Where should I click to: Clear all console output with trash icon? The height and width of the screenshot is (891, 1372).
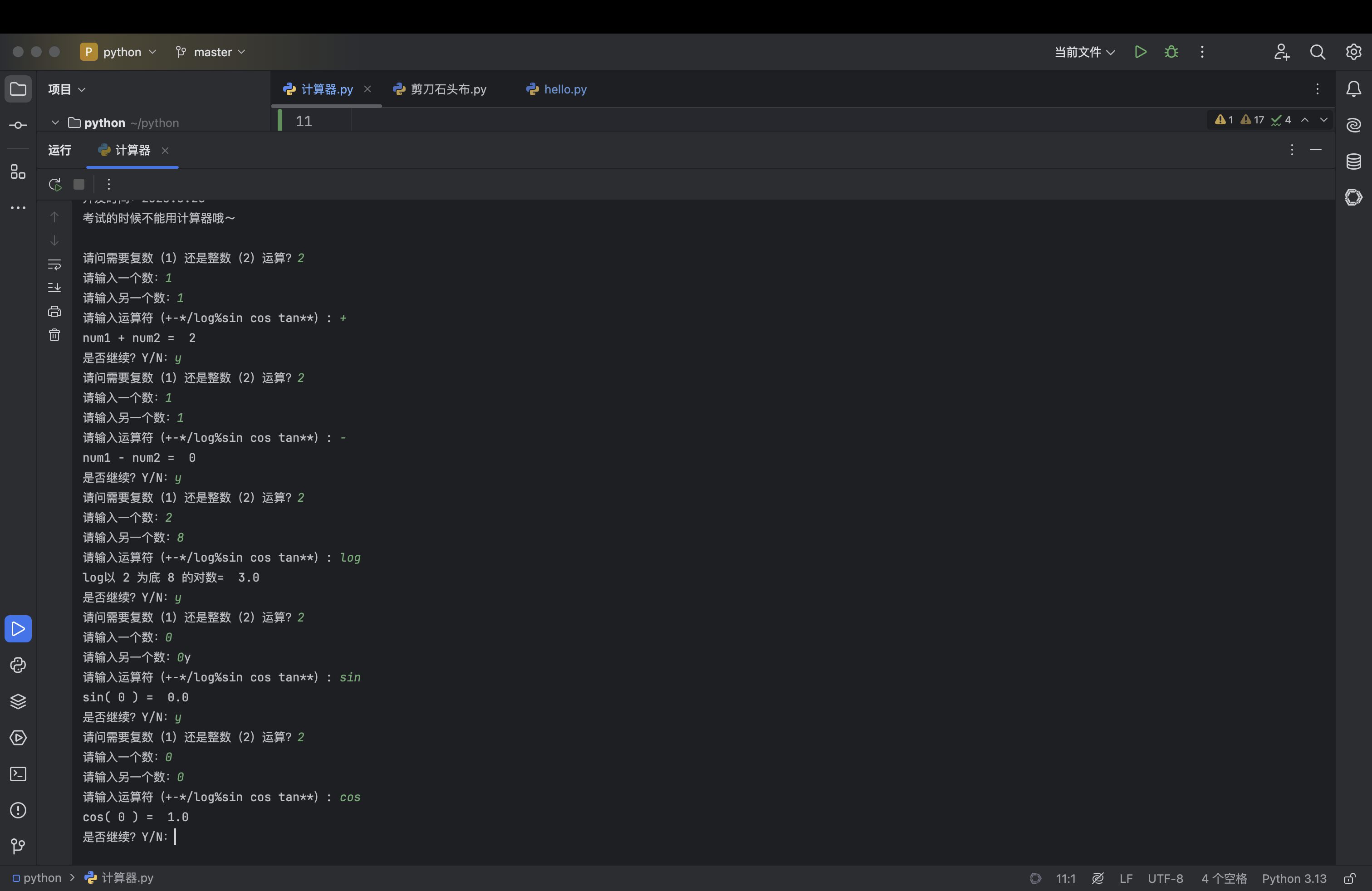point(54,335)
